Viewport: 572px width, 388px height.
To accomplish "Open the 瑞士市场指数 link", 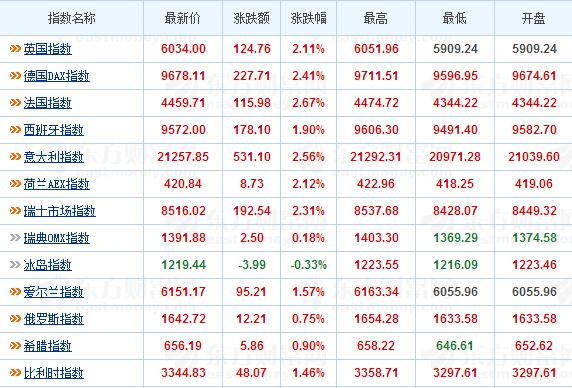I will click(60, 211).
